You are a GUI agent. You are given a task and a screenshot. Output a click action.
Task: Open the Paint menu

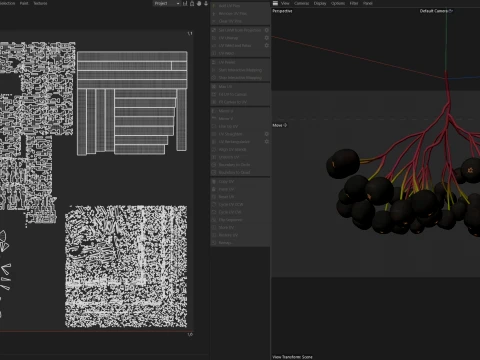tap(24, 3)
